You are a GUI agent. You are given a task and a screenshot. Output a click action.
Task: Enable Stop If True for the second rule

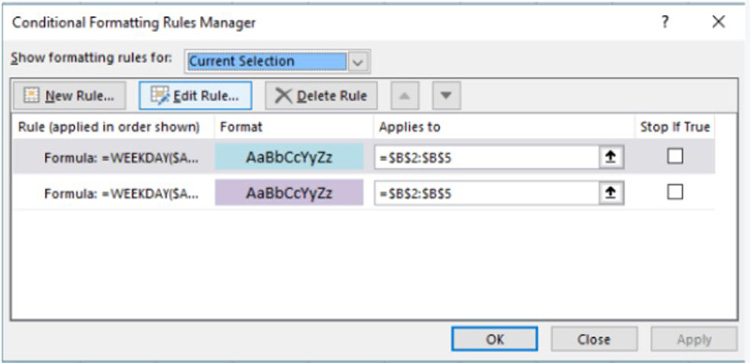coord(675,192)
